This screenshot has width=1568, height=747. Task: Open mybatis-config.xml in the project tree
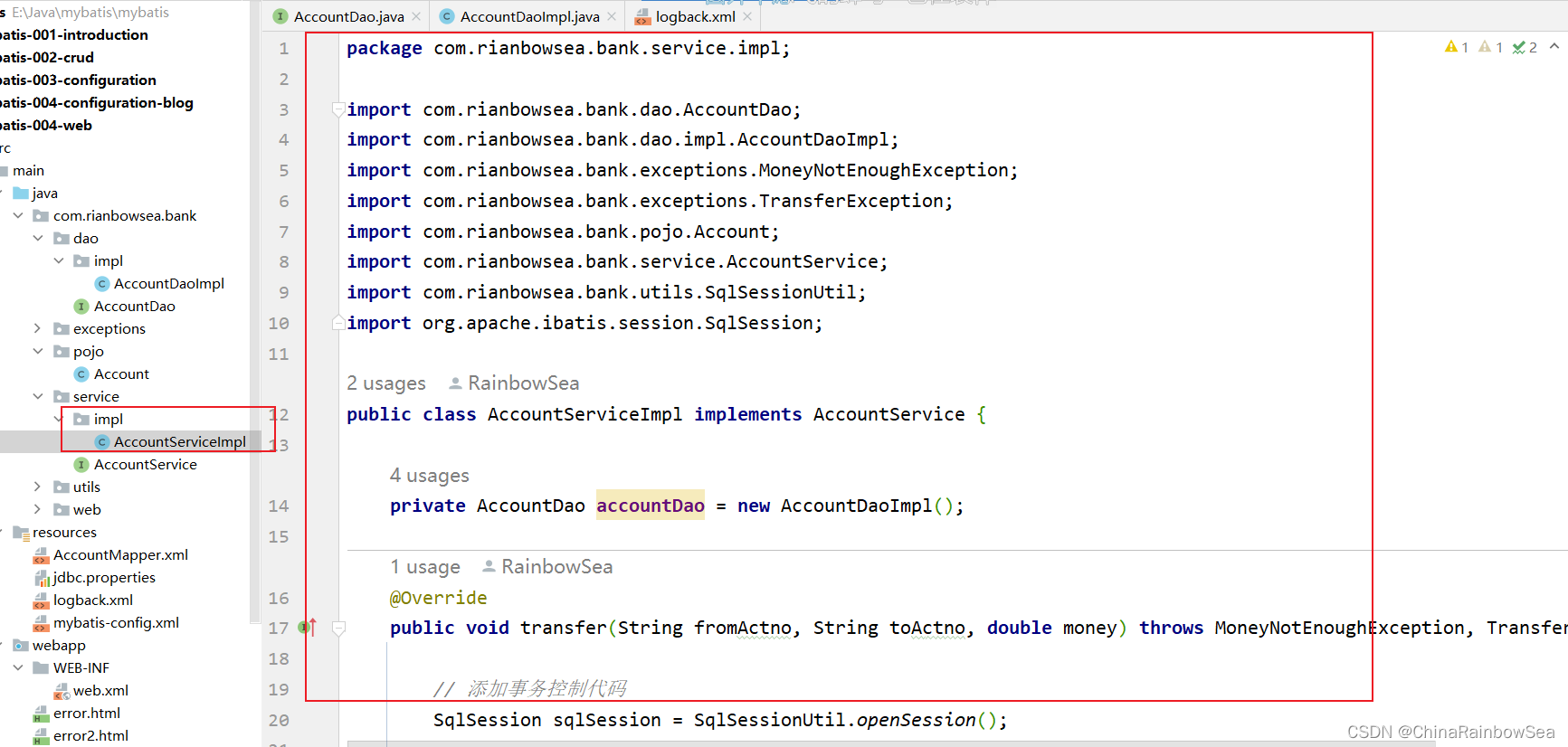click(x=116, y=623)
